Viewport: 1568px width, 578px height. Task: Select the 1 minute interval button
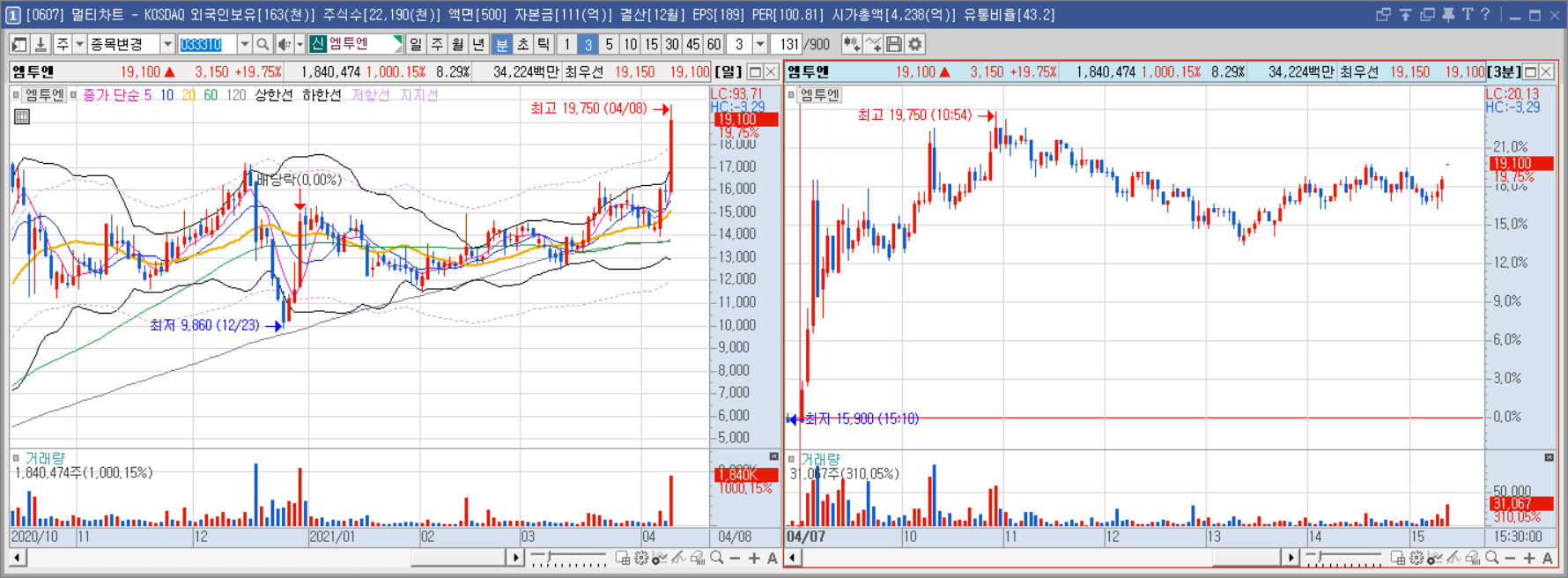[x=567, y=44]
